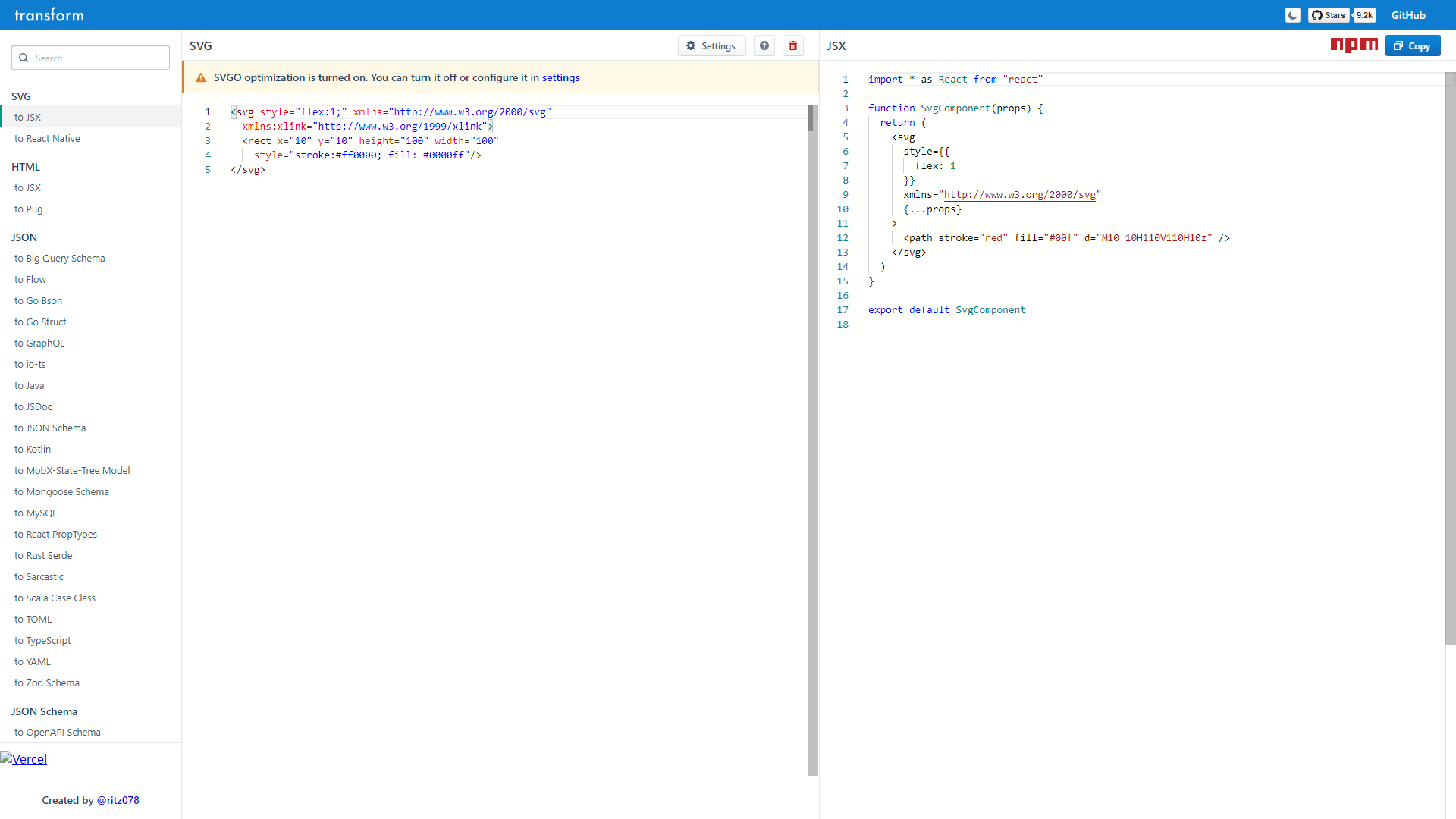Click the warning triangle icon in the SVGO banner

coord(201,78)
